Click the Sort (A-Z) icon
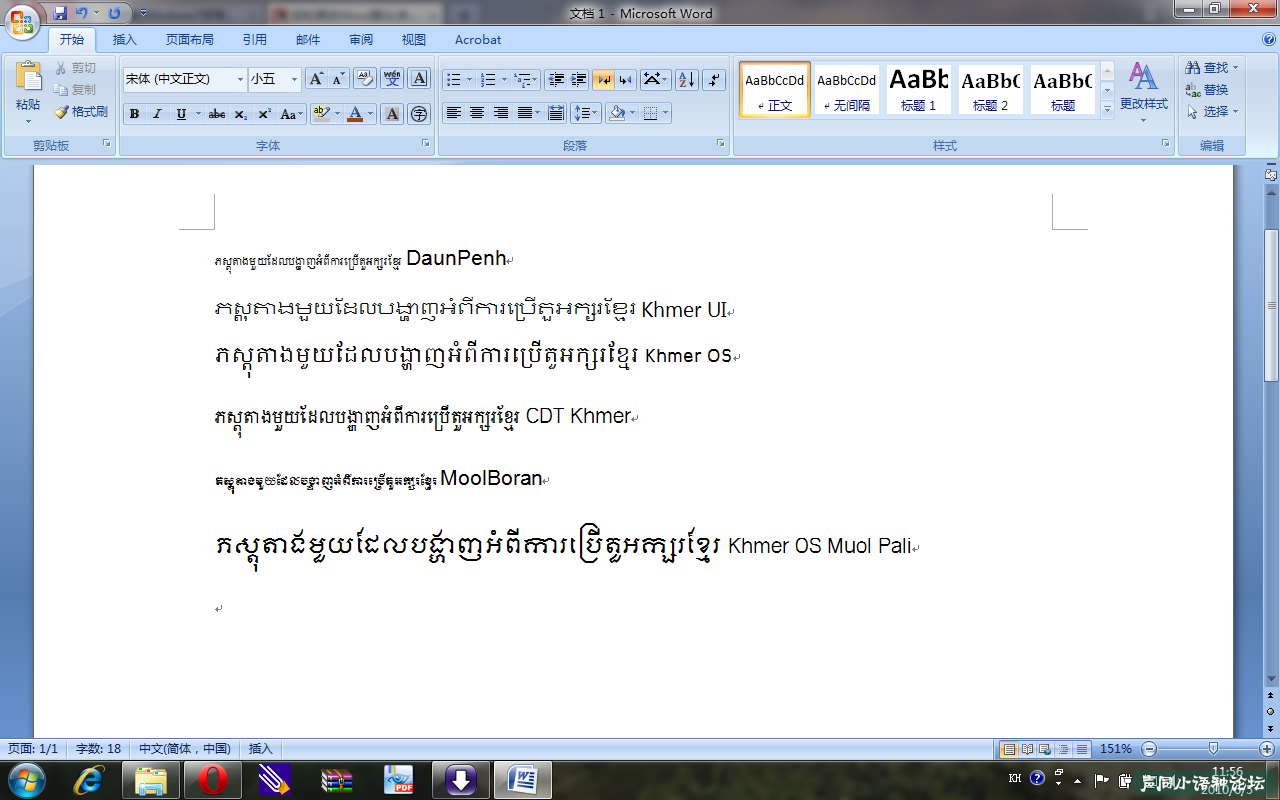 point(686,79)
